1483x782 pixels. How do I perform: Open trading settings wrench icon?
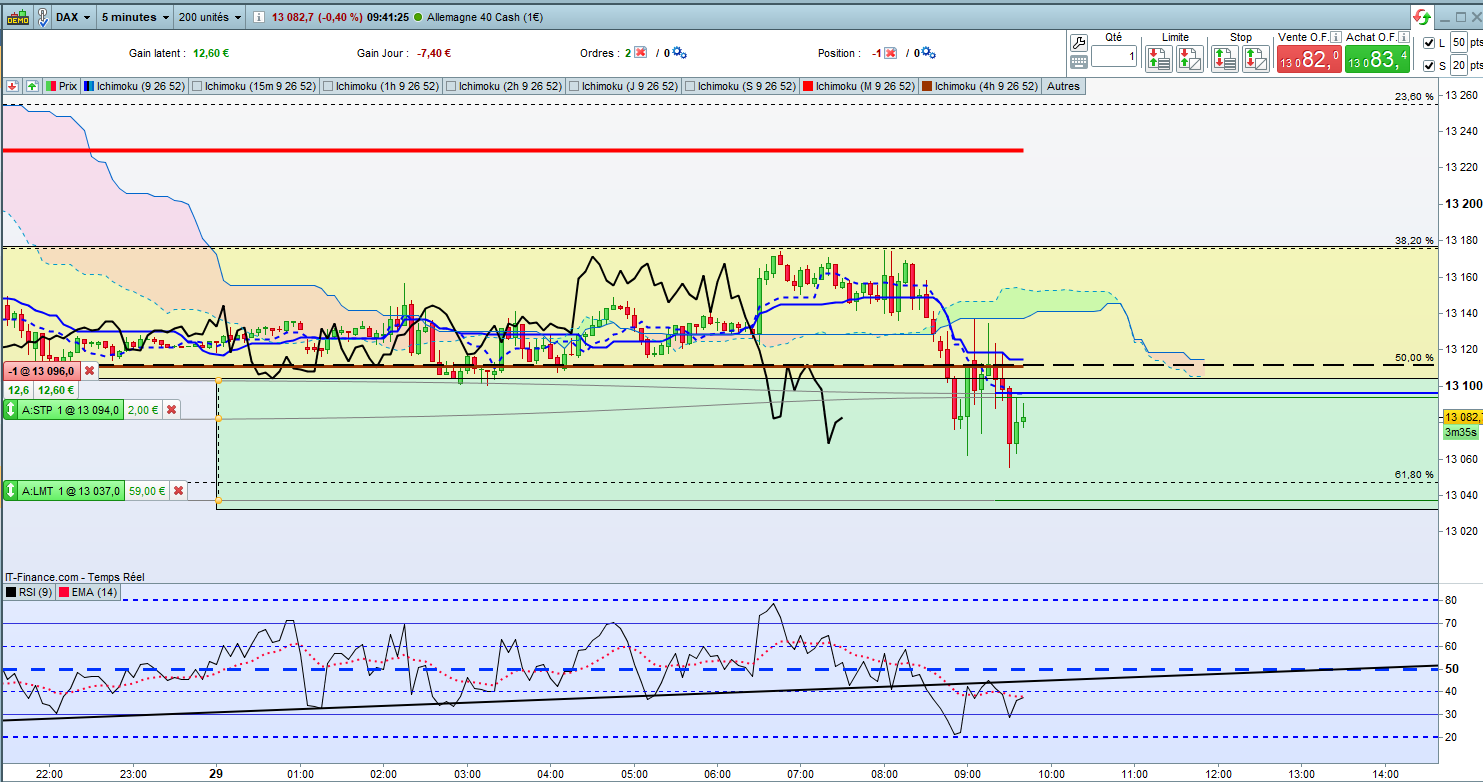coord(1079,42)
